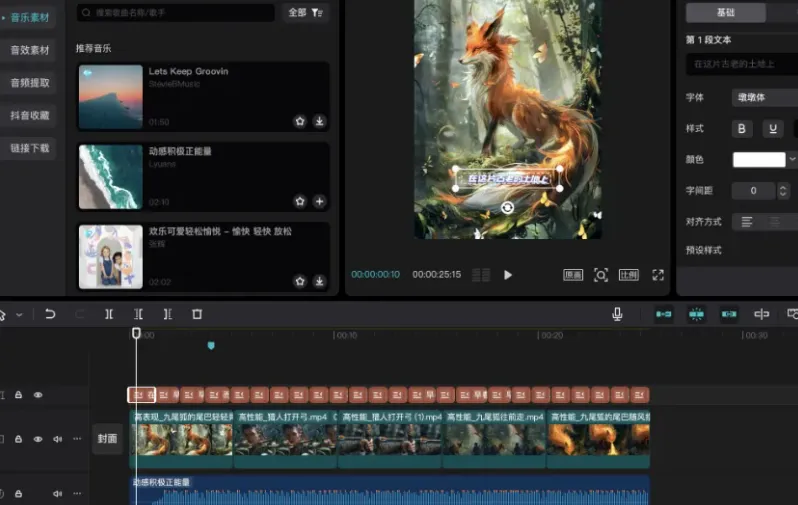798x505 pixels.
Task: Undo the last edit in the timeline toolbar
Action: tap(50, 314)
